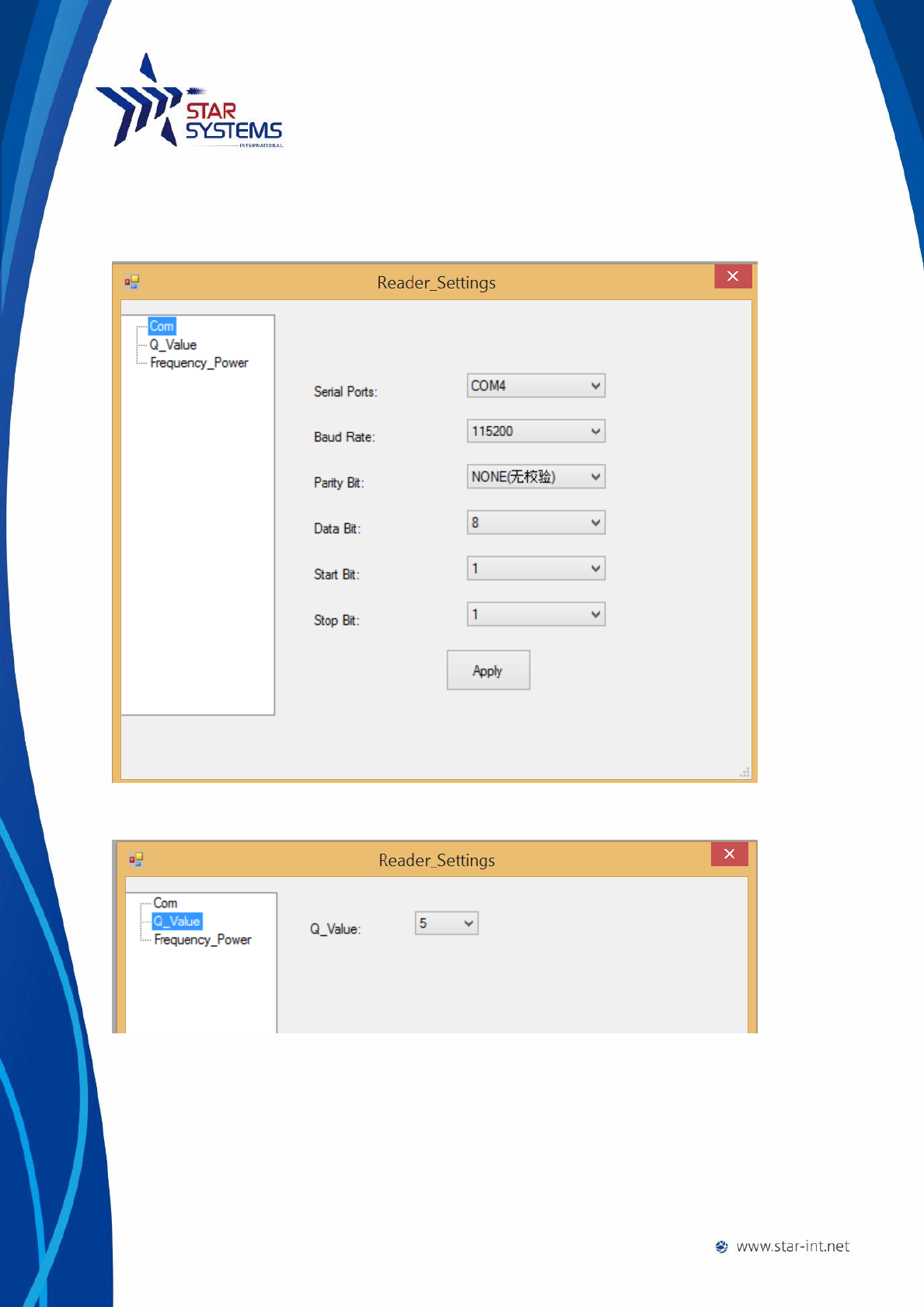The width and height of the screenshot is (924, 1307).
Task: Click the Start Bit label
Action: [x=336, y=575]
